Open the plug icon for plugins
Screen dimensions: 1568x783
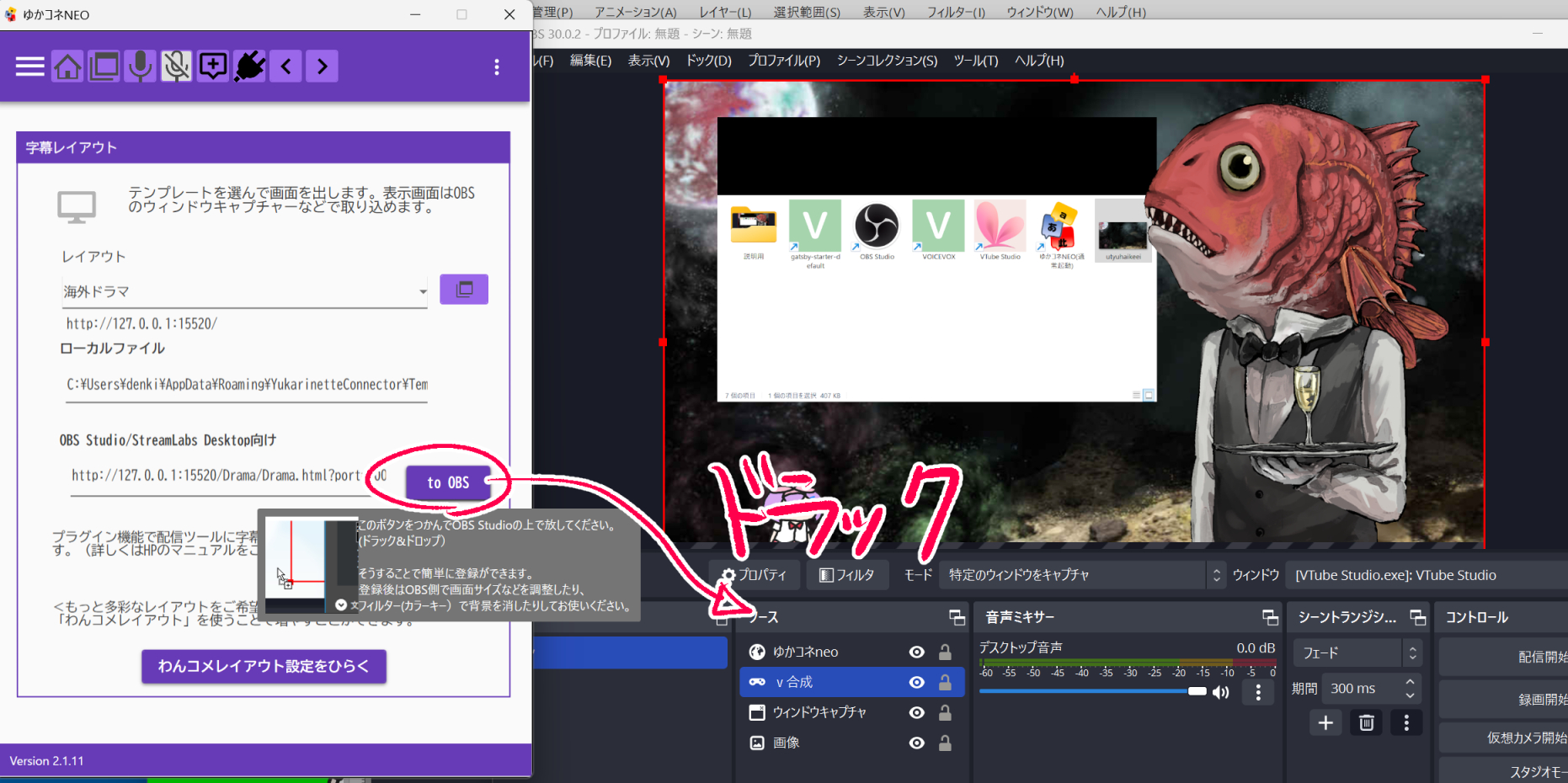point(249,67)
